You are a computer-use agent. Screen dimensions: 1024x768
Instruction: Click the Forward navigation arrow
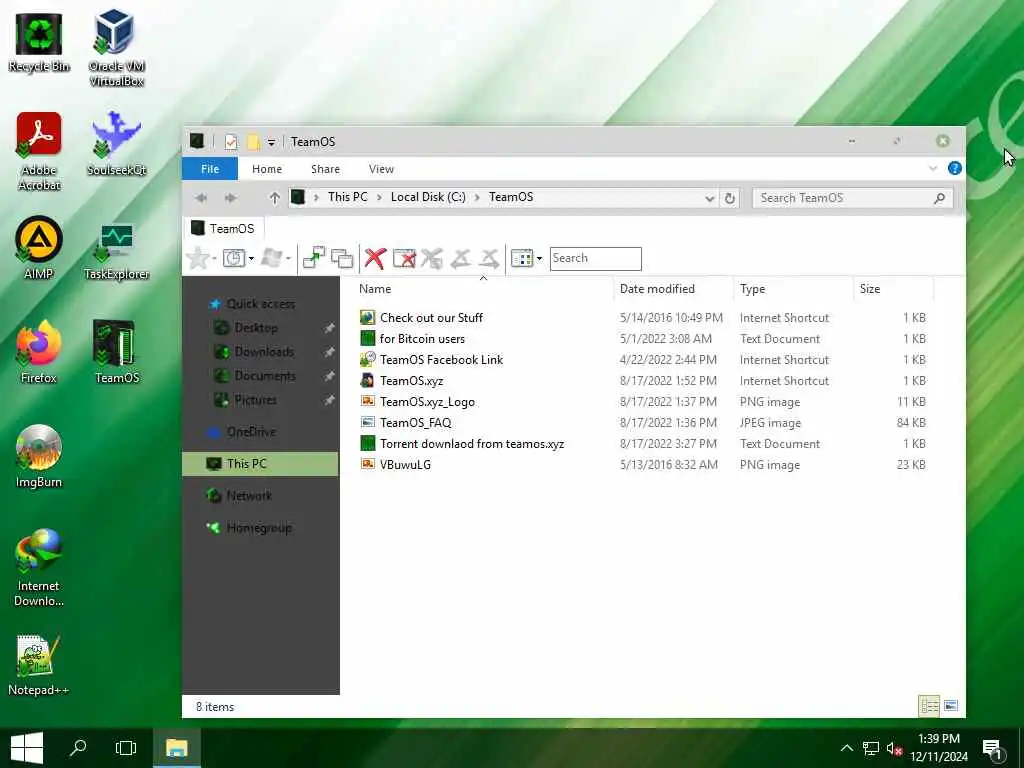point(231,198)
